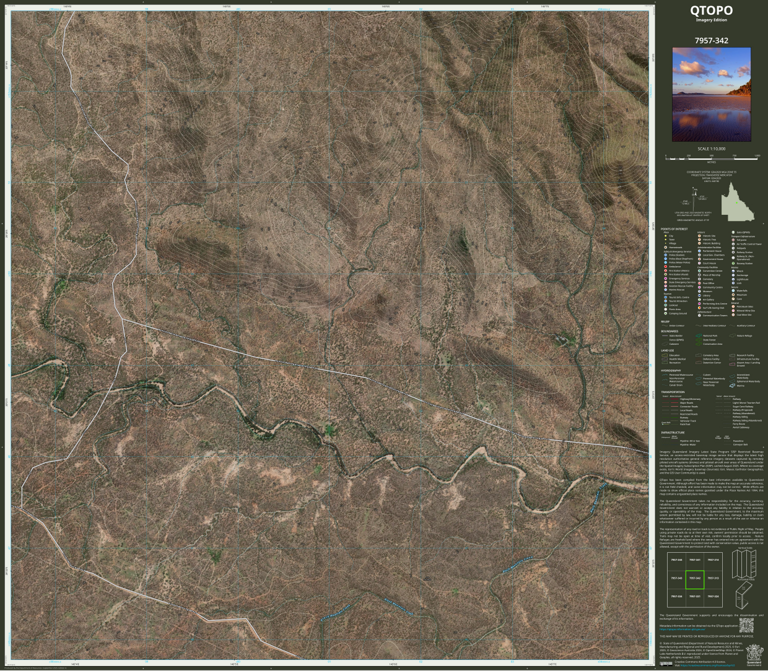Click the HYDROGRAPHY legend heading

(x=671, y=371)
